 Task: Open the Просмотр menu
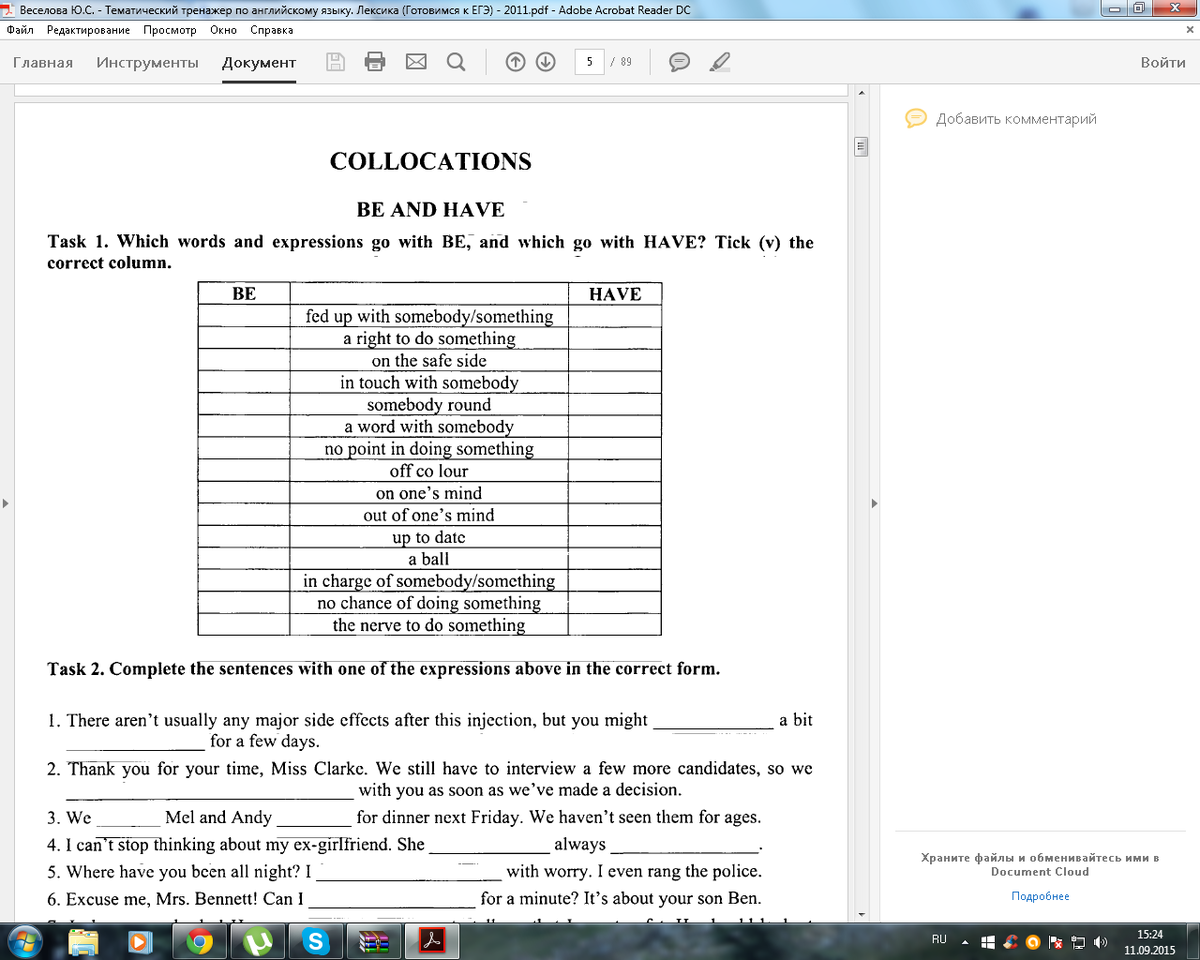click(169, 30)
